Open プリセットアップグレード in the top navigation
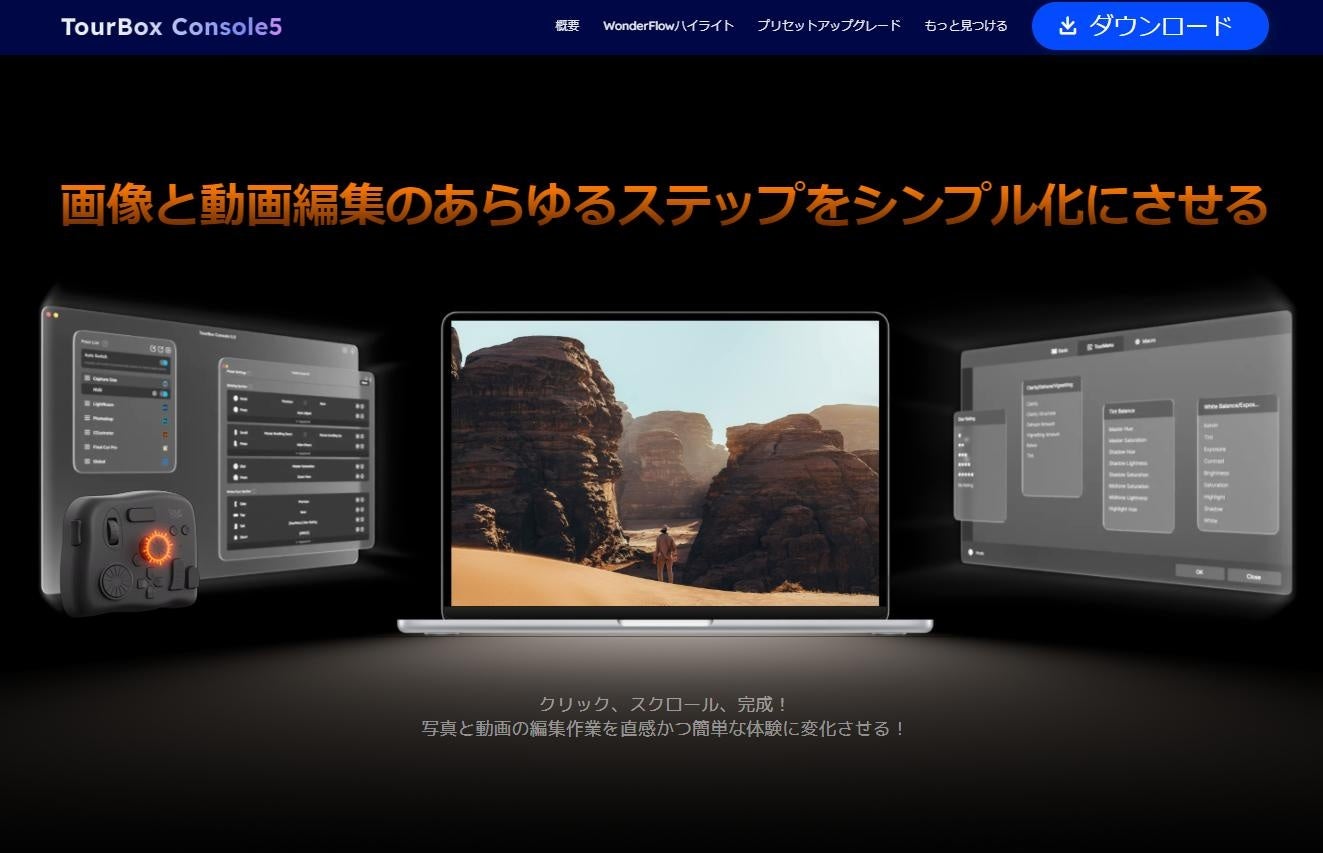This screenshot has height=853, width=1323. (829, 26)
